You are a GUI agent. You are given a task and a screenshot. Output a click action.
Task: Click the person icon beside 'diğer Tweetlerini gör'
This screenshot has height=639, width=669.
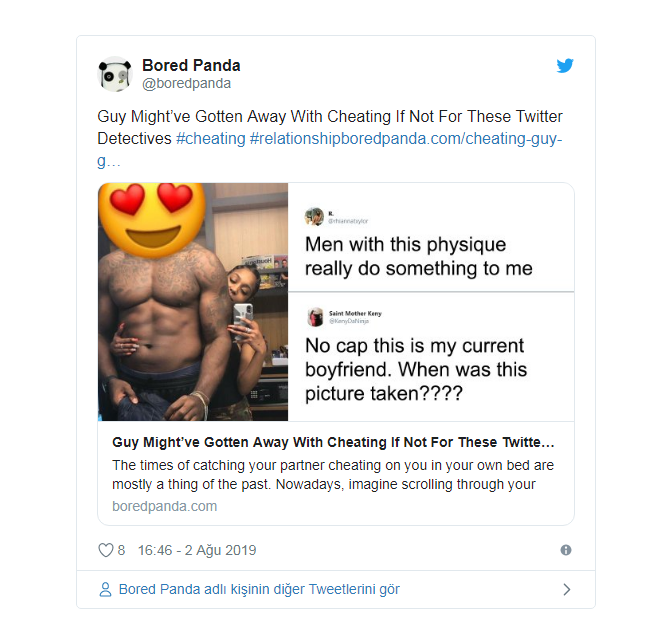[105, 590]
